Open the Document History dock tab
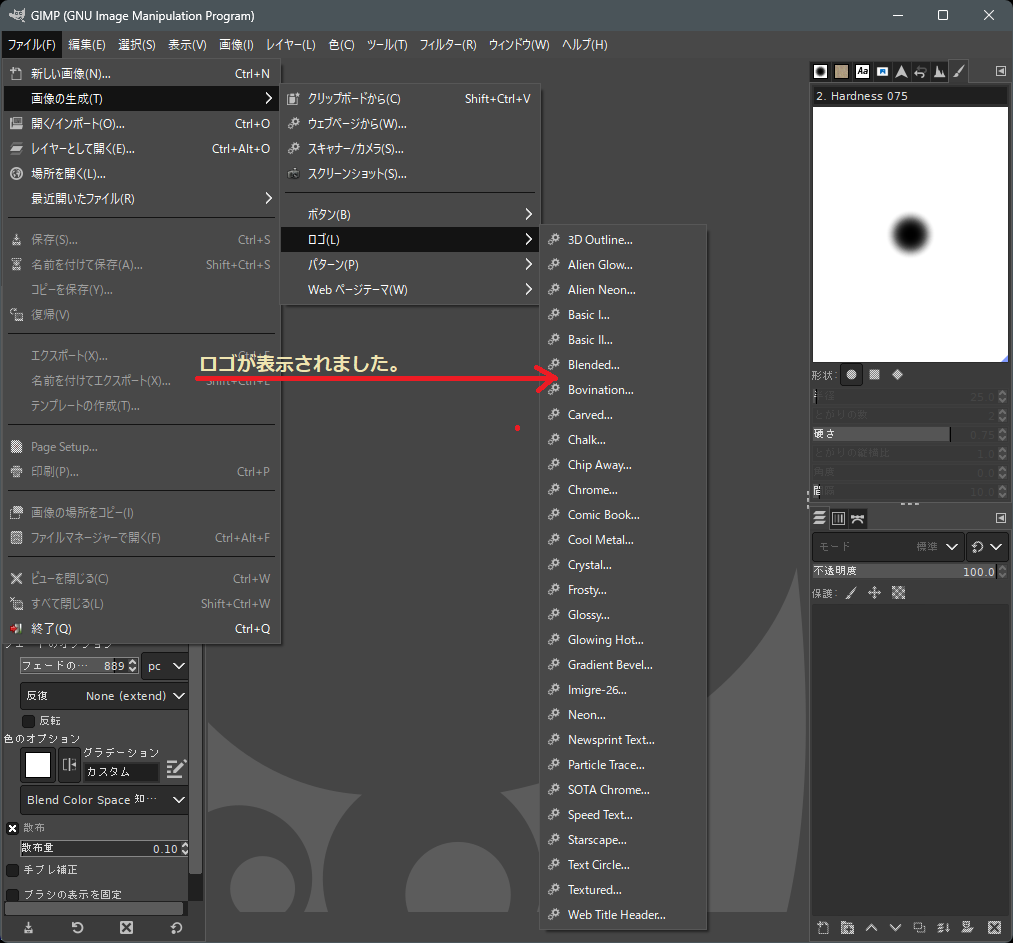 point(882,71)
